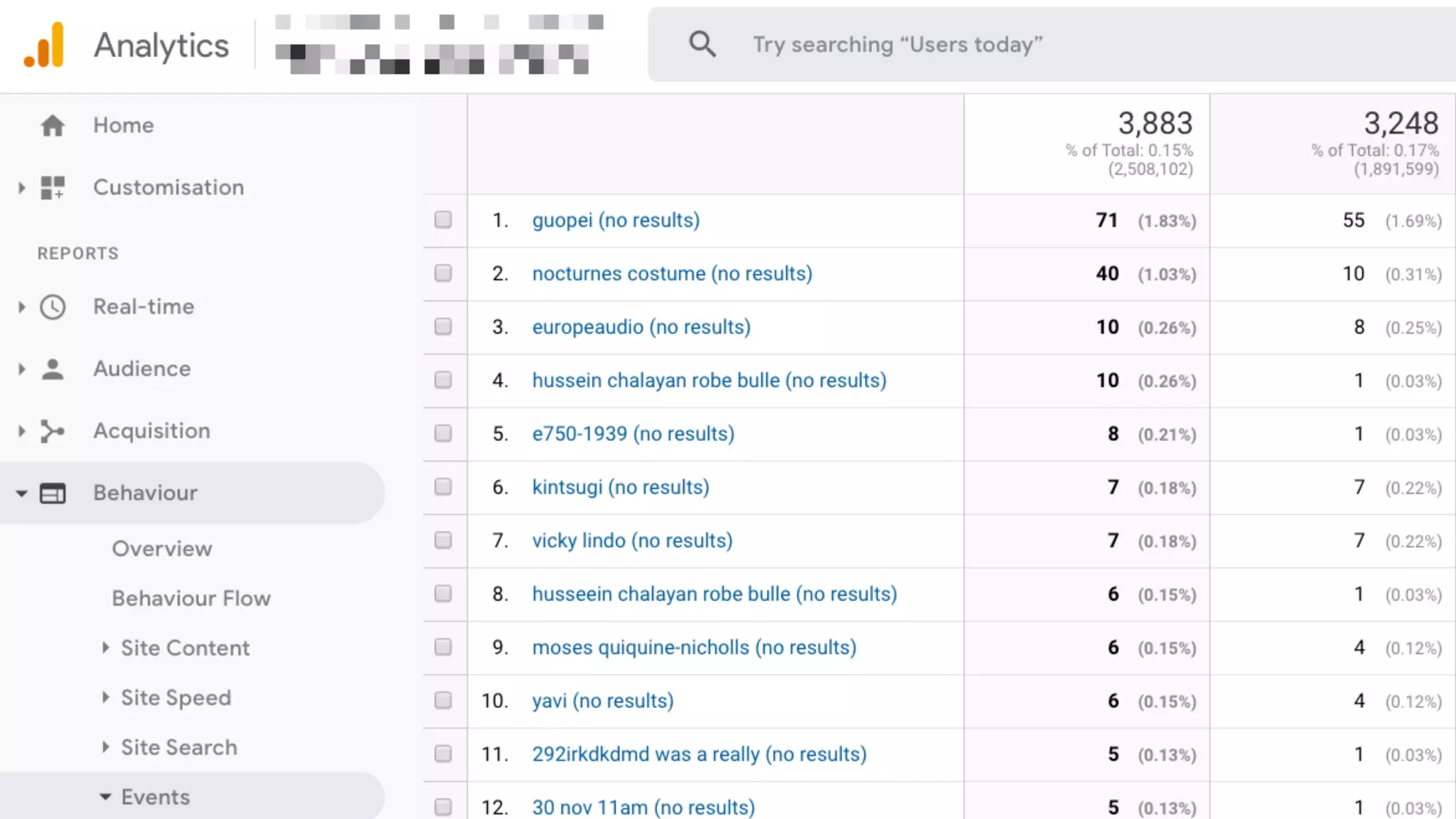Image resolution: width=1456 pixels, height=819 pixels.
Task: Check the yavi row checkbox
Action: pyautogui.click(x=443, y=701)
